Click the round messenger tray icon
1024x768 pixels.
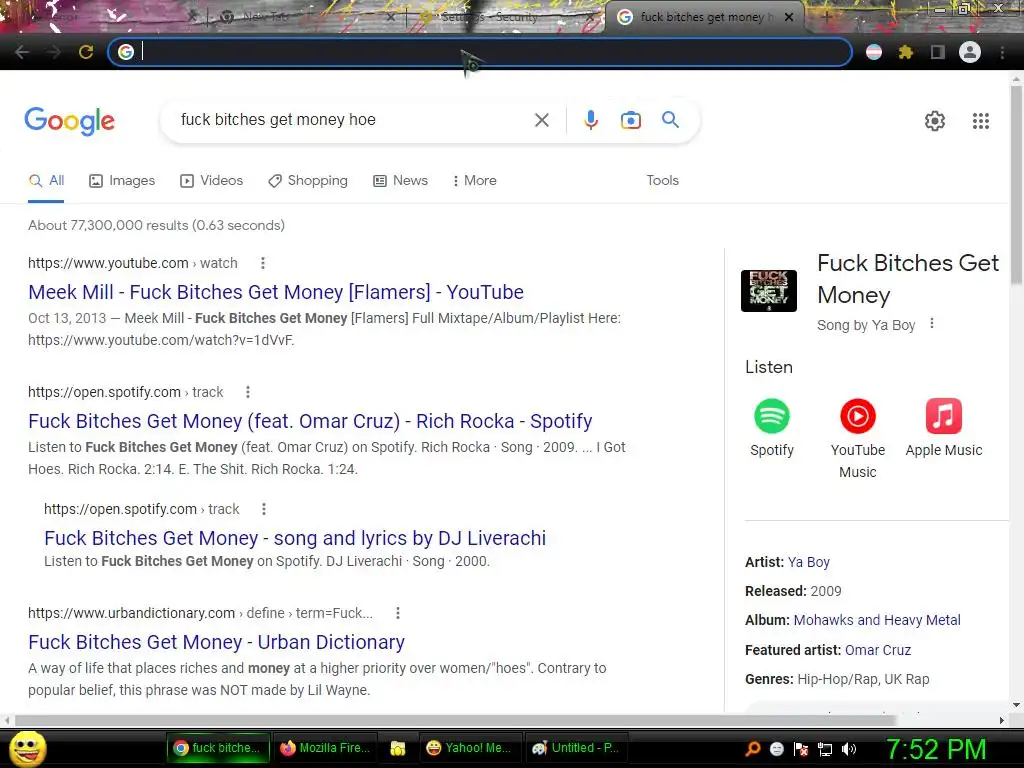pyautogui.click(x=776, y=749)
